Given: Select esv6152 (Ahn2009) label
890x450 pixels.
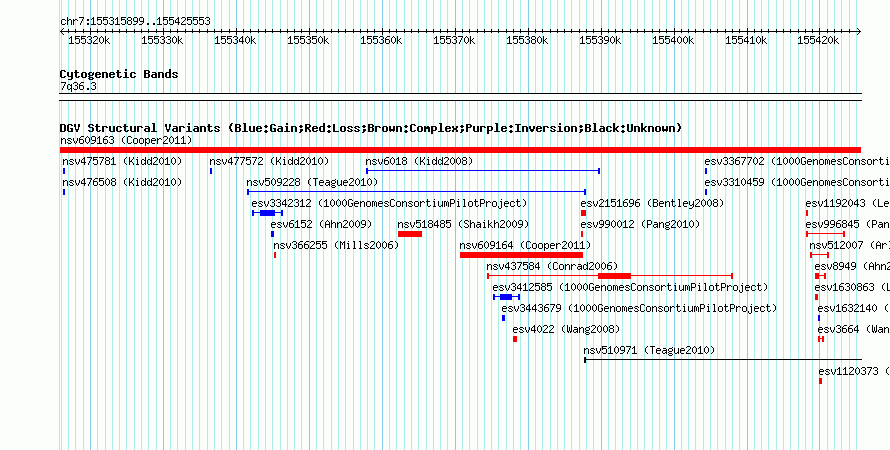Looking at the screenshot, I should [x=321, y=224].
